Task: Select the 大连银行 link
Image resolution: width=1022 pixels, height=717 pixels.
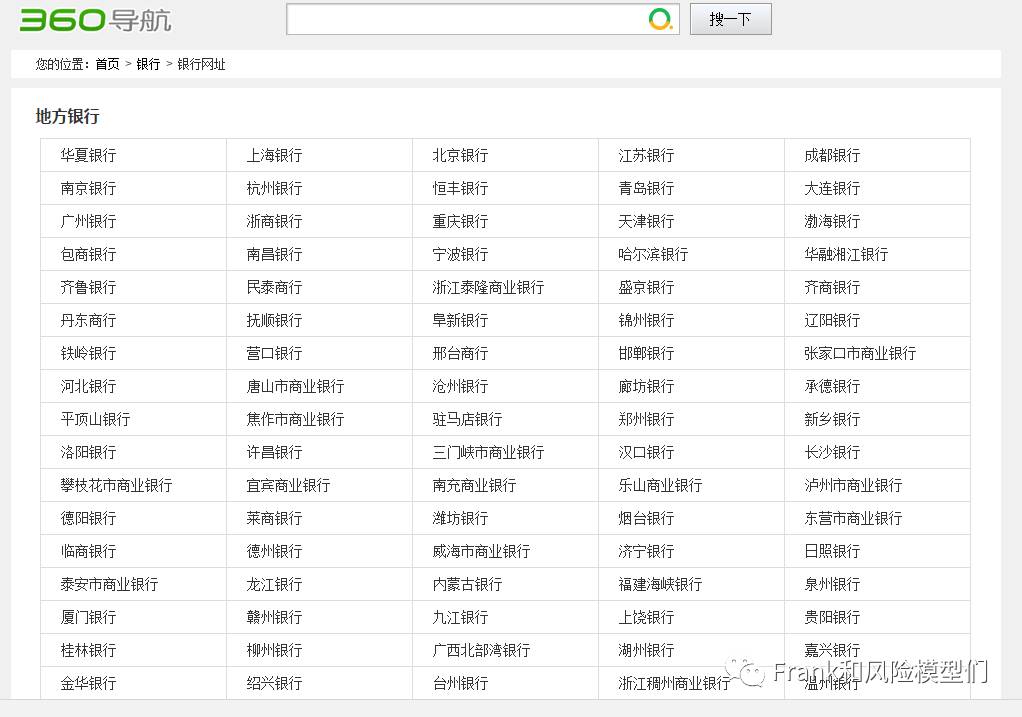Action: pos(832,188)
